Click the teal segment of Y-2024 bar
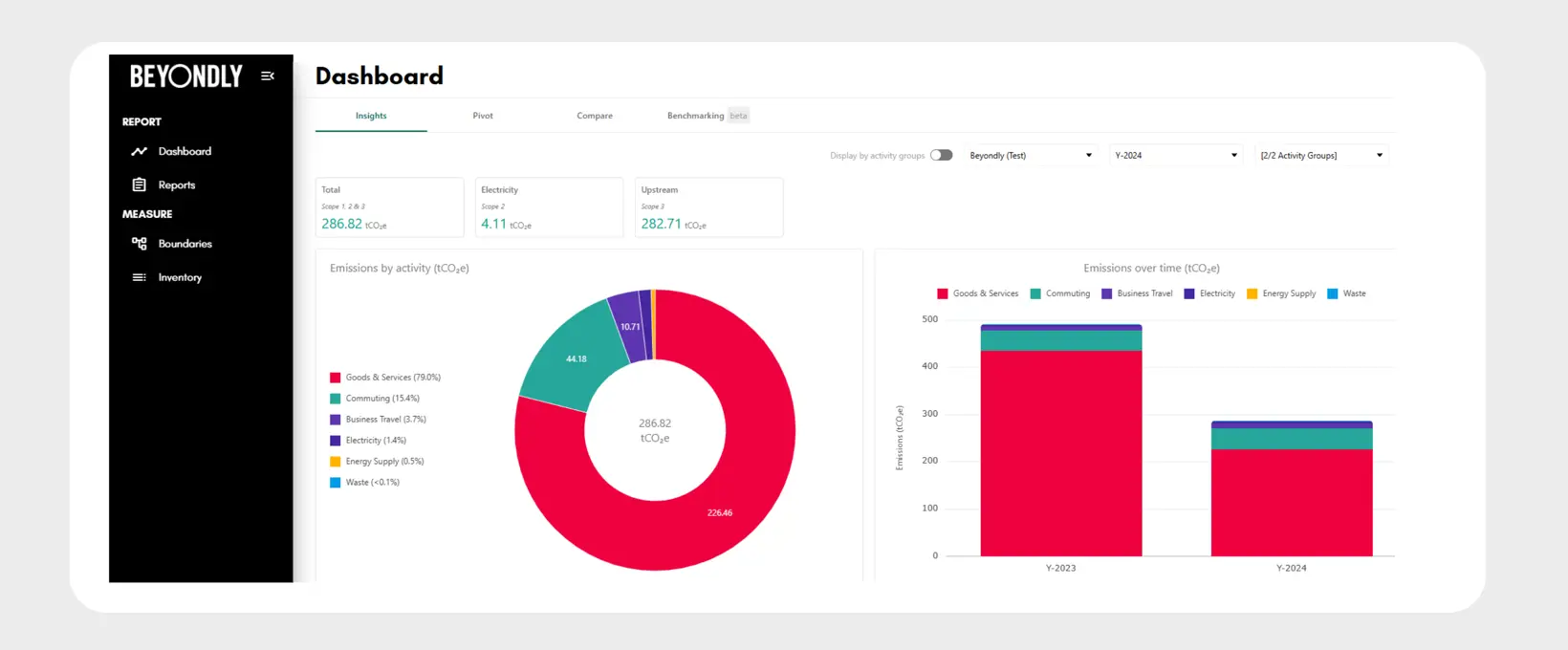 pos(1292,439)
